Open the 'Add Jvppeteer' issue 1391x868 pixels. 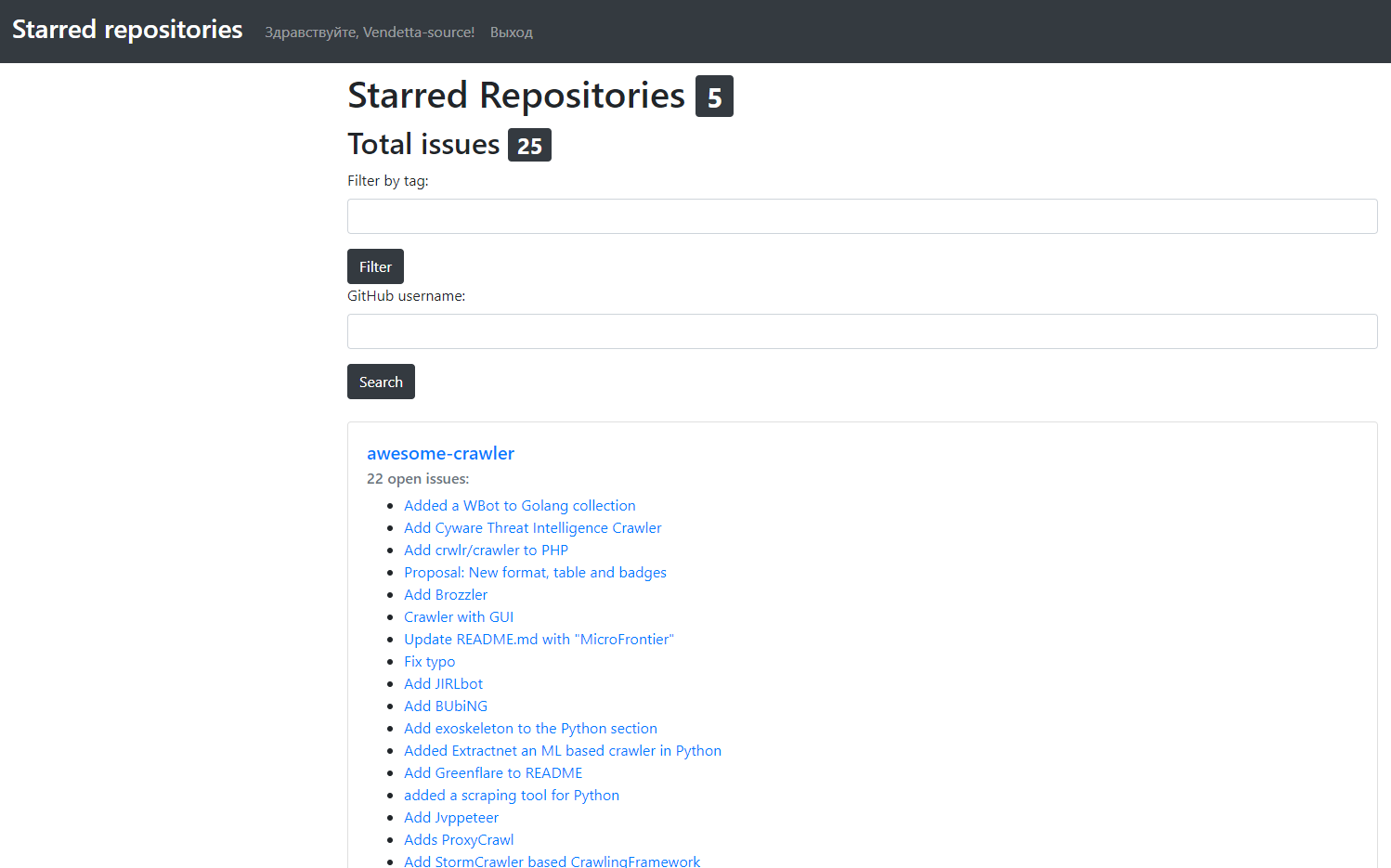tap(451, 818)
